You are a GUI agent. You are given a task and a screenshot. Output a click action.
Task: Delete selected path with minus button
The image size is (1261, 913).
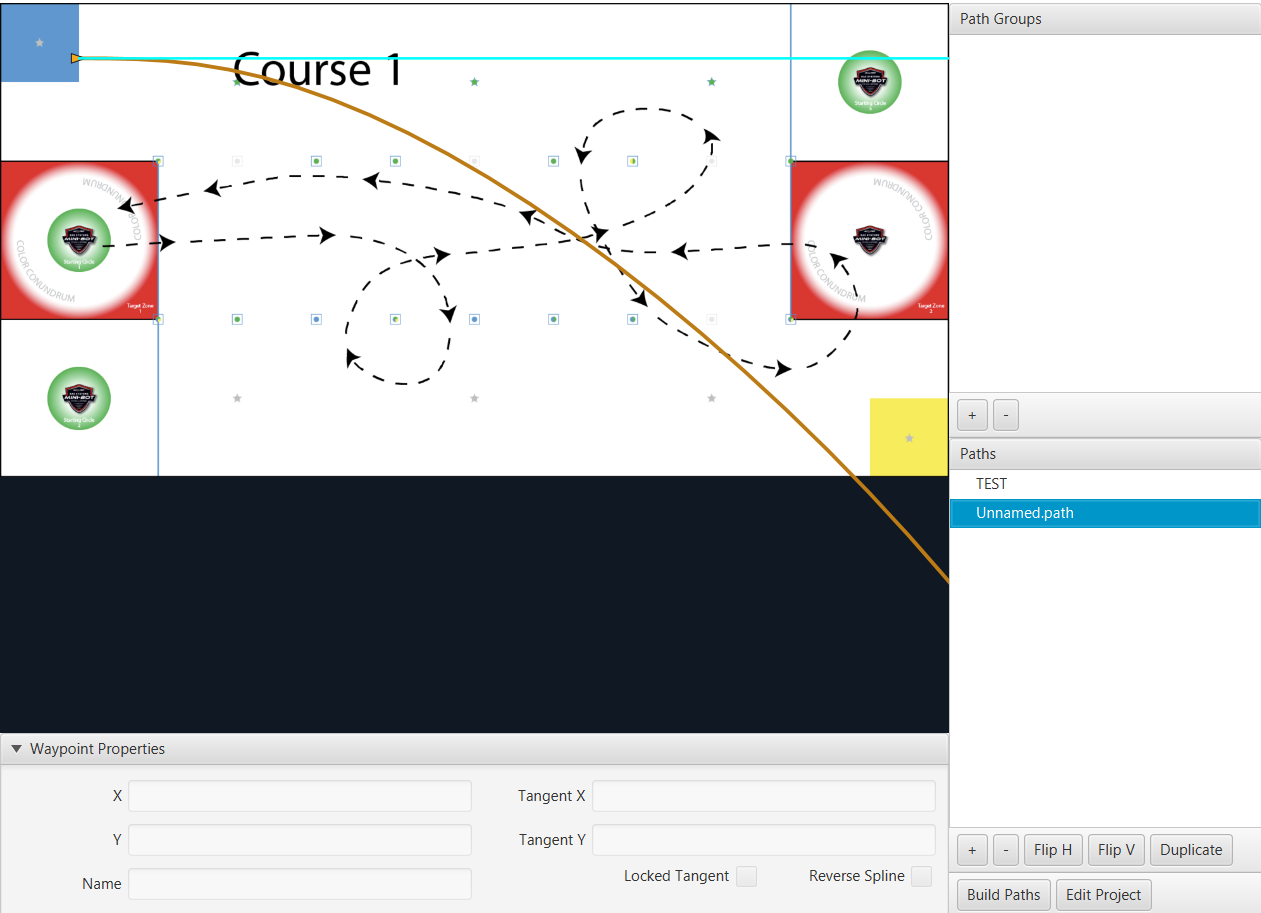tap(1006, 850)
